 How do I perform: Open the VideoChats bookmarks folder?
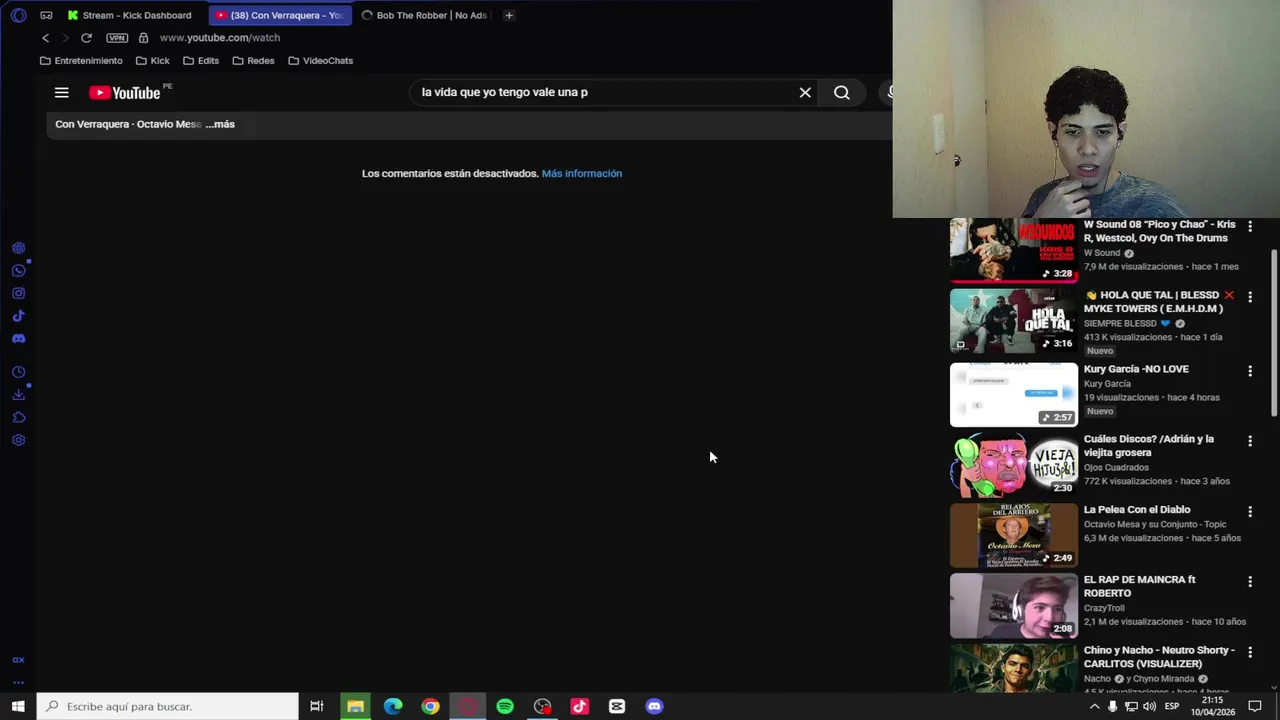(x=320, y=61)
